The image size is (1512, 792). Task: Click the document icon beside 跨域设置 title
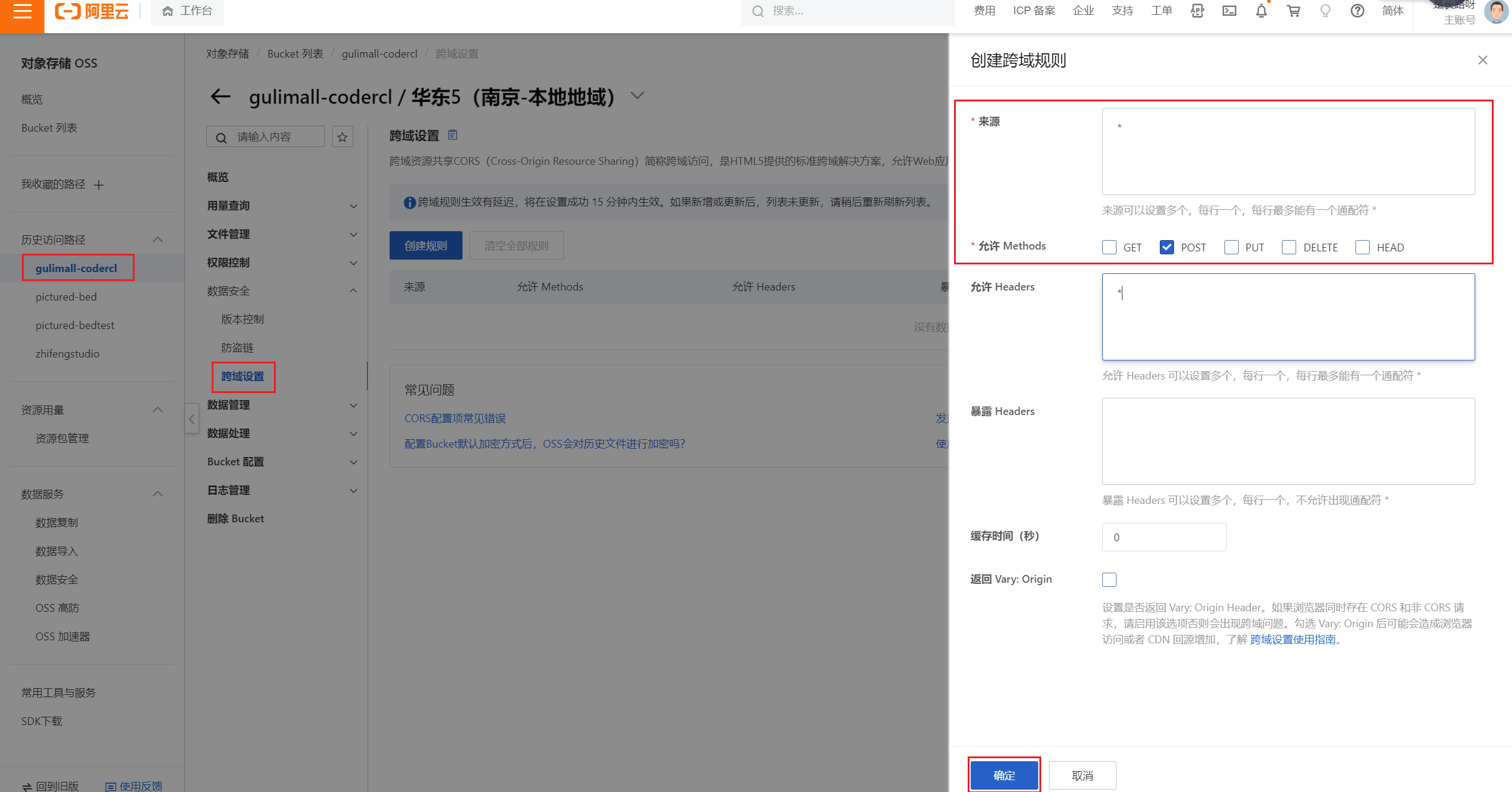452,135
